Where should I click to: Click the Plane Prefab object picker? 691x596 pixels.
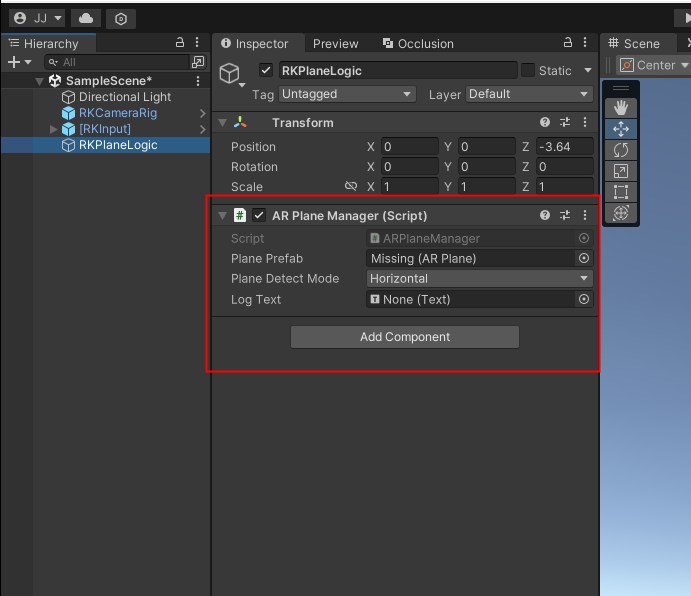click(x=584, y=258)
